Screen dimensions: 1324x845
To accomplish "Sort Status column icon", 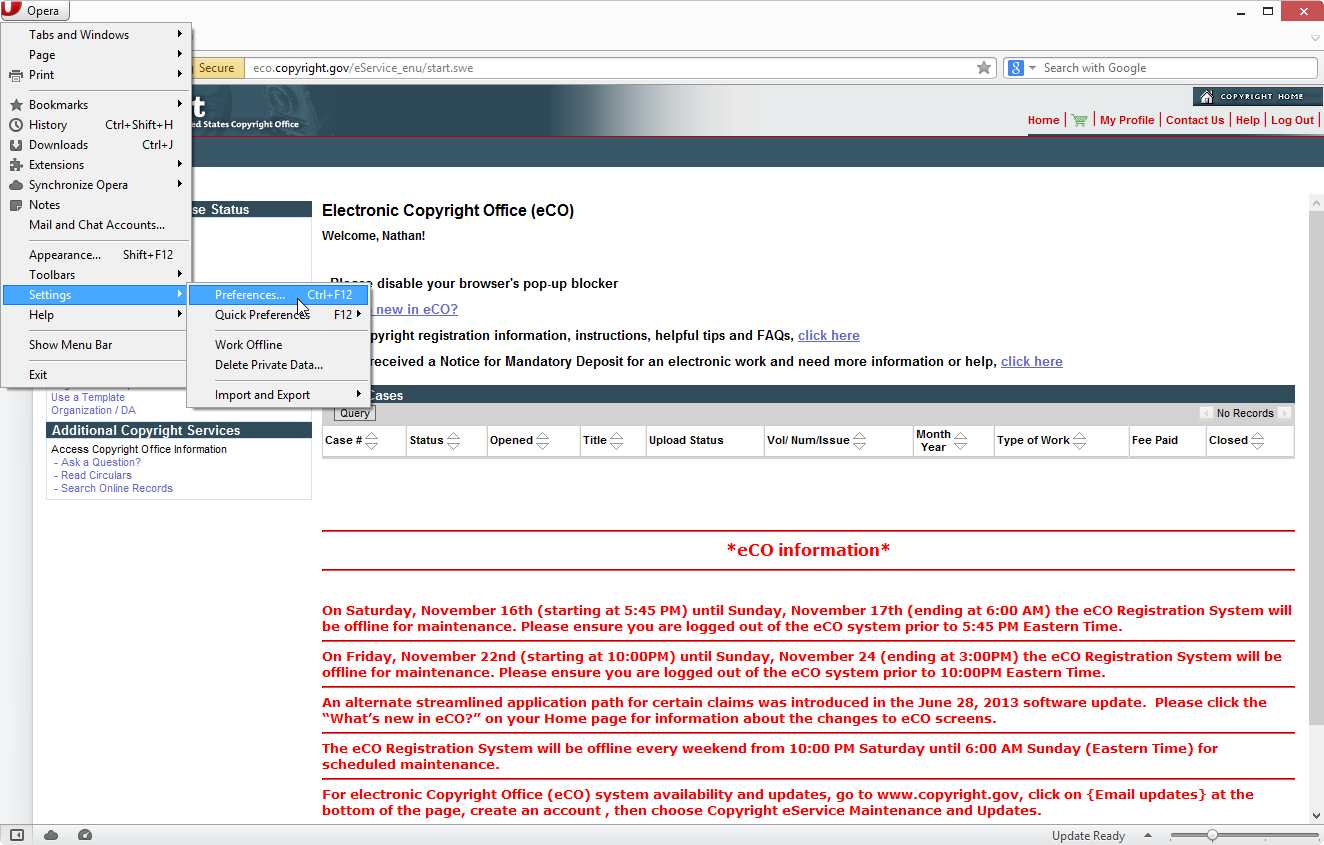I will point(453,440).
